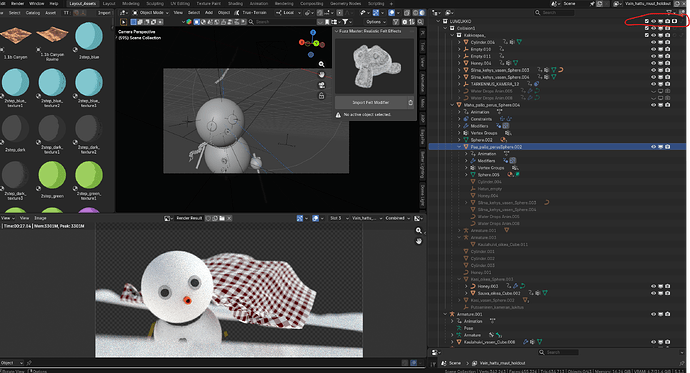Hide Cylinder.006 with its eye icon
Image resolution: width=690 pixels, height=373 pixels.
coord(653,42)
